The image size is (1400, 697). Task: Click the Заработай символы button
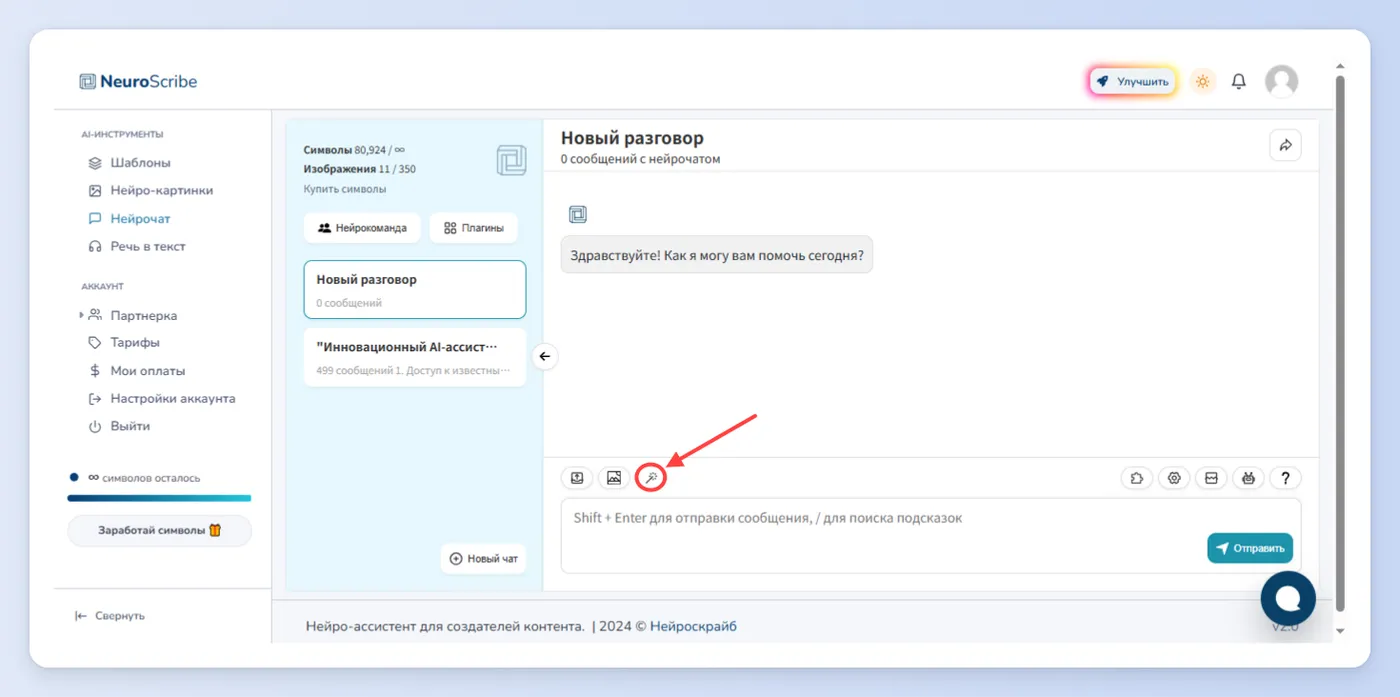pyautogui.click(x=159, y=531)
